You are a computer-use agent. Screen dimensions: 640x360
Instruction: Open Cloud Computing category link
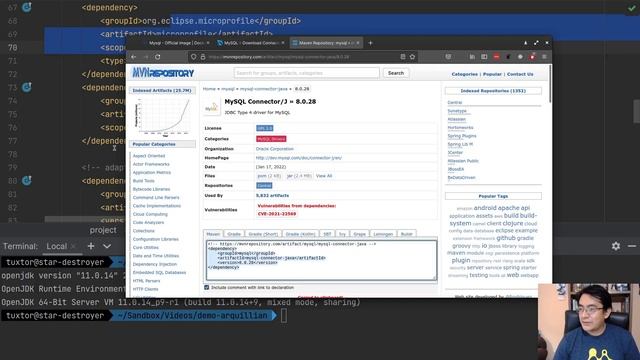(150, 214)
